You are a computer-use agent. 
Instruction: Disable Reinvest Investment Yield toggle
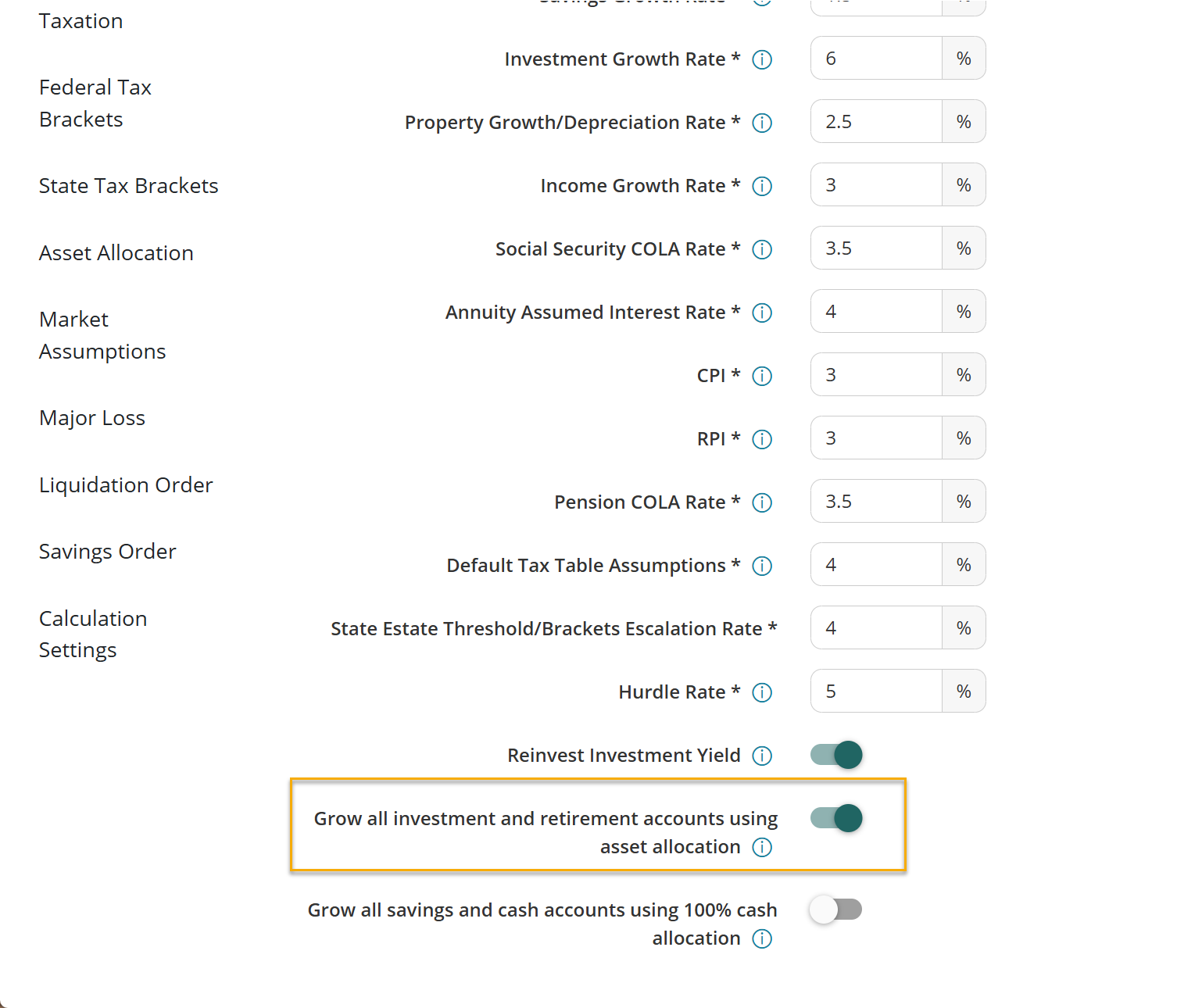836,755
